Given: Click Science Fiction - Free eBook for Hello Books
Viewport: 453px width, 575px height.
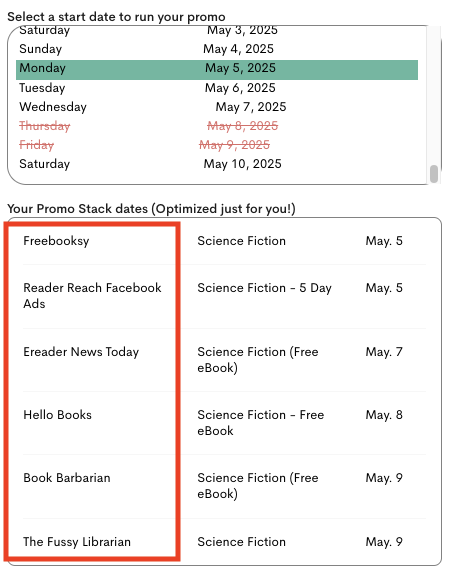Looking at the screenshot, I should (x=261, y=423).
